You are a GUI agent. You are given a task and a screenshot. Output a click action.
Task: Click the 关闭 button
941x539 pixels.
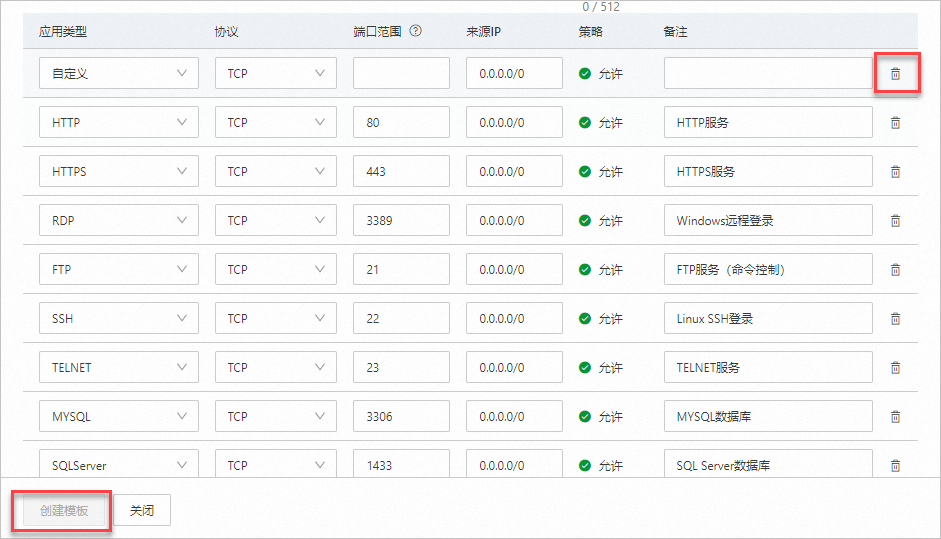[x=142, y=511]
